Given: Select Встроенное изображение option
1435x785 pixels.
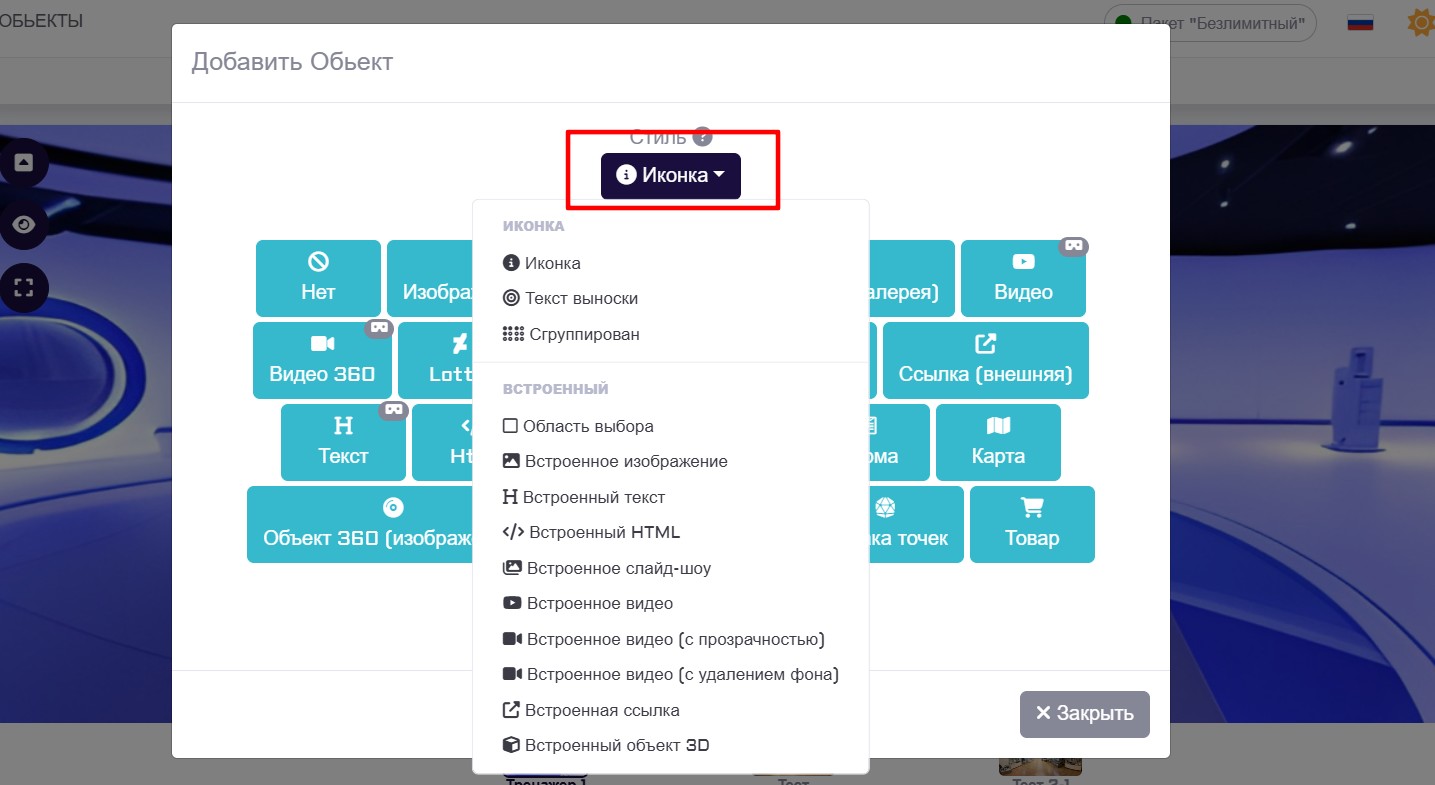Looking at the screenshot, I should (x=615, y=461).
